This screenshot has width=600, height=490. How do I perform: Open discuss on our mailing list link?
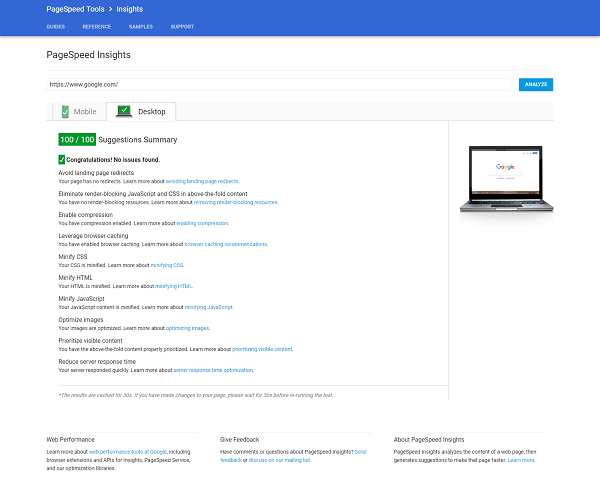pyautogui.click(x=280, y=460)
